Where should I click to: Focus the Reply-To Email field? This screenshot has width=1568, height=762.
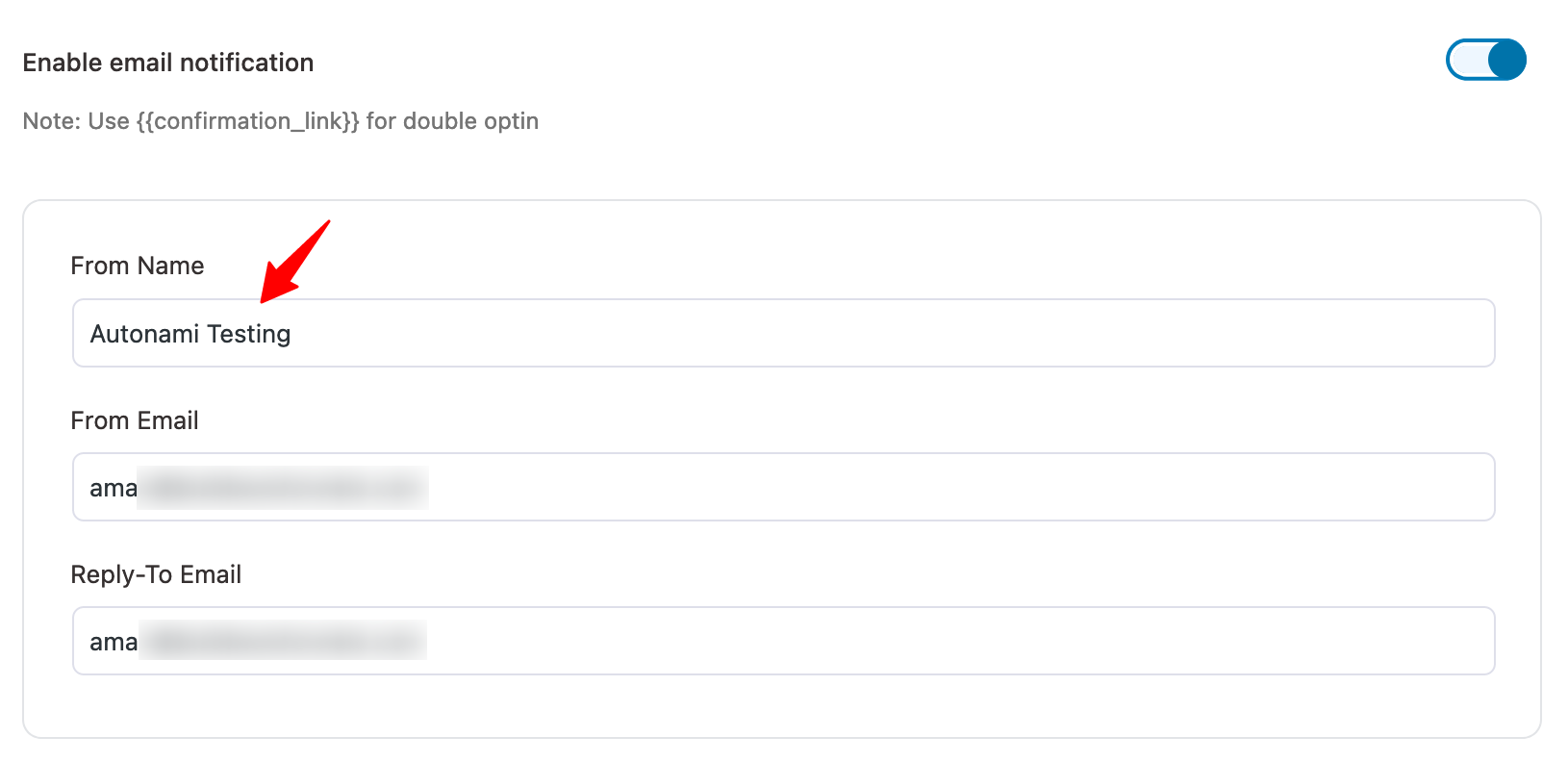673,641
